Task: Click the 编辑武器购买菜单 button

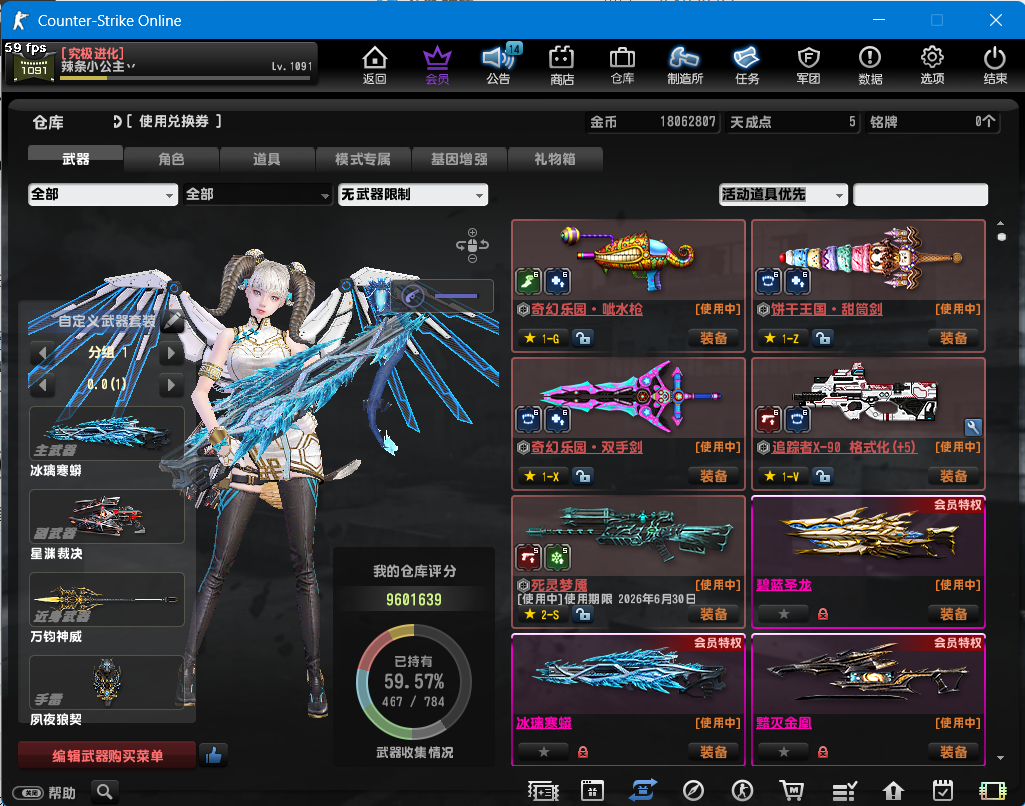Action: pos(107,756)
